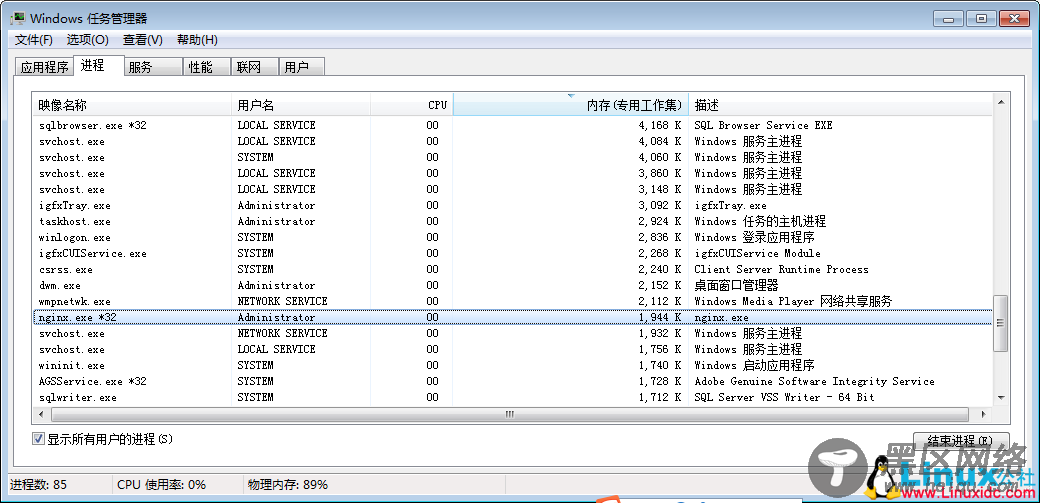Open the 文件(F) menu

tap(34, 40)
